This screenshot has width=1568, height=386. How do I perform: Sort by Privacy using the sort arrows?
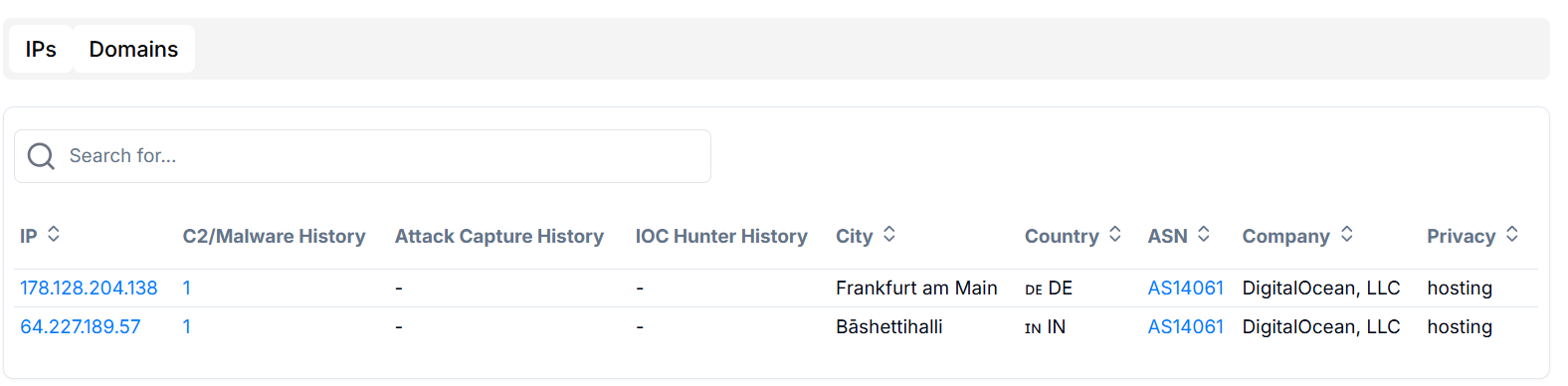pyautogui.click(x=1512, y=234)
